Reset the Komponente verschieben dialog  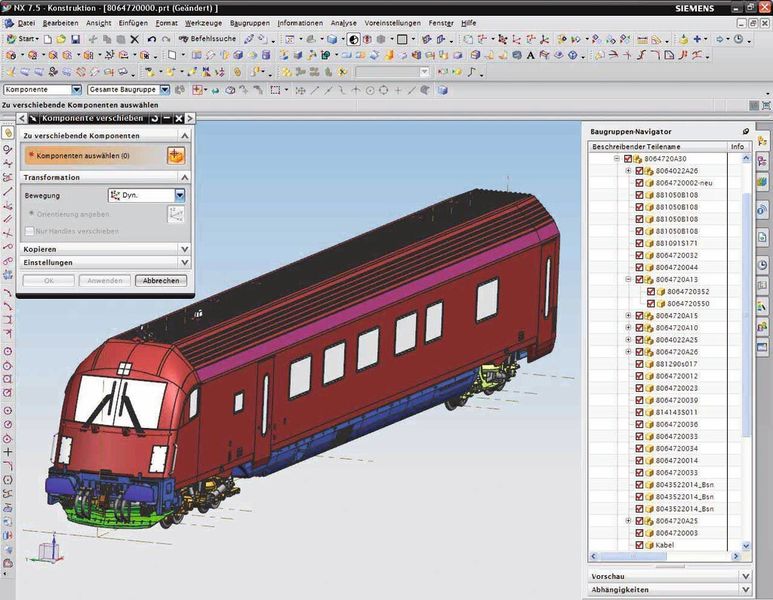155,118
